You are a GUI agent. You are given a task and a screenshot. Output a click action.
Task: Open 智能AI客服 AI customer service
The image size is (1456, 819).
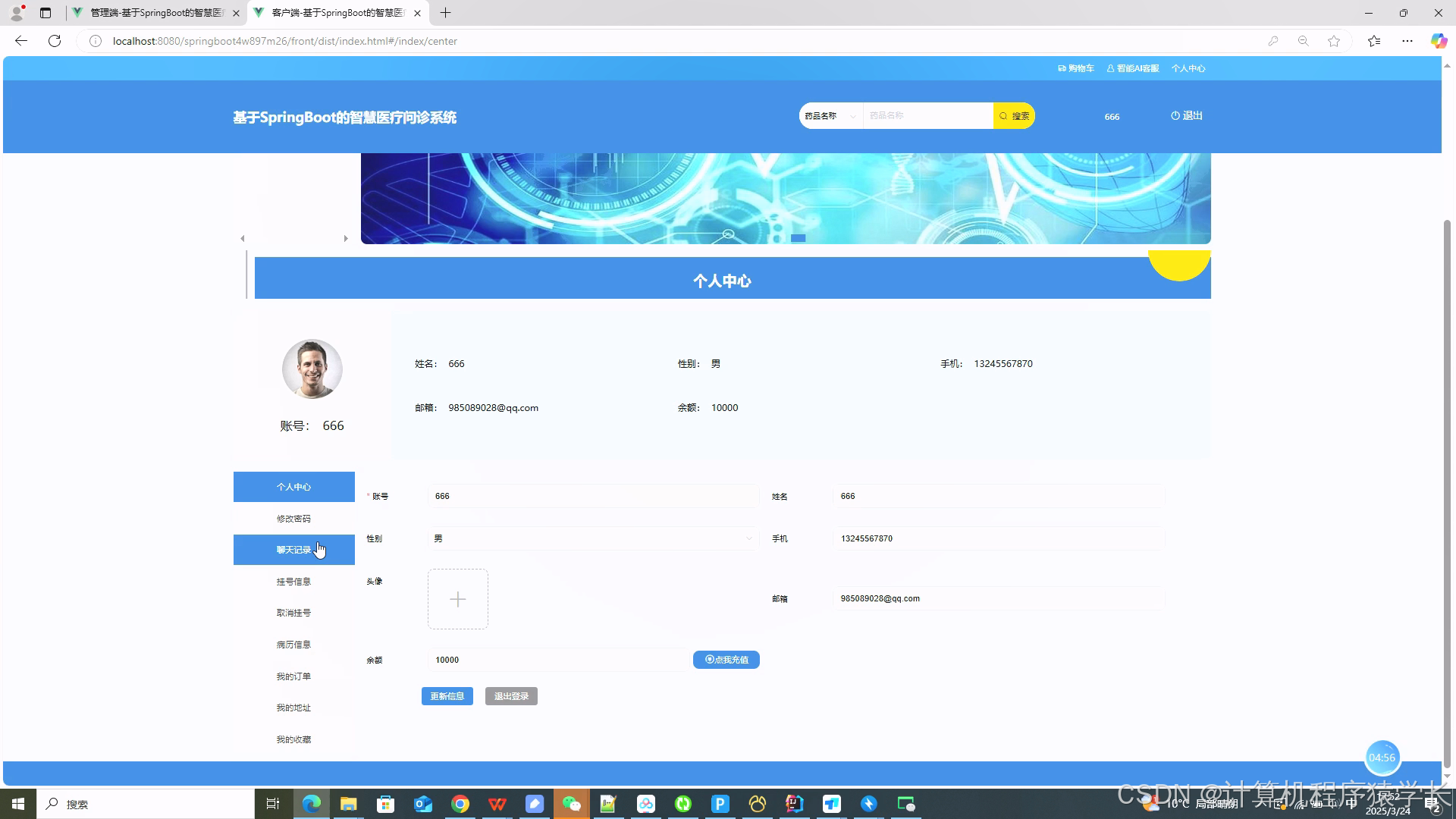point(1133,67)
